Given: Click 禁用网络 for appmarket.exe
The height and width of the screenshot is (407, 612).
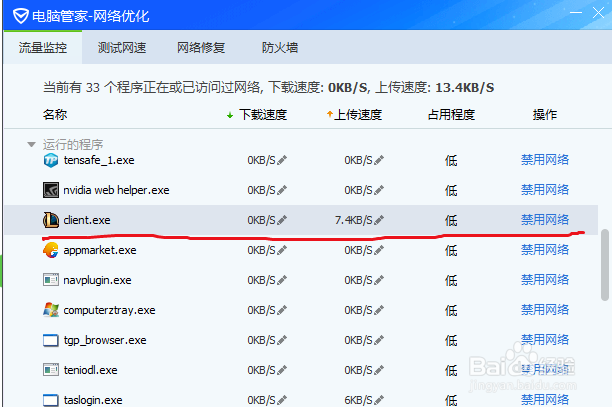Looking at the screenshot, I should coord(545,250).
